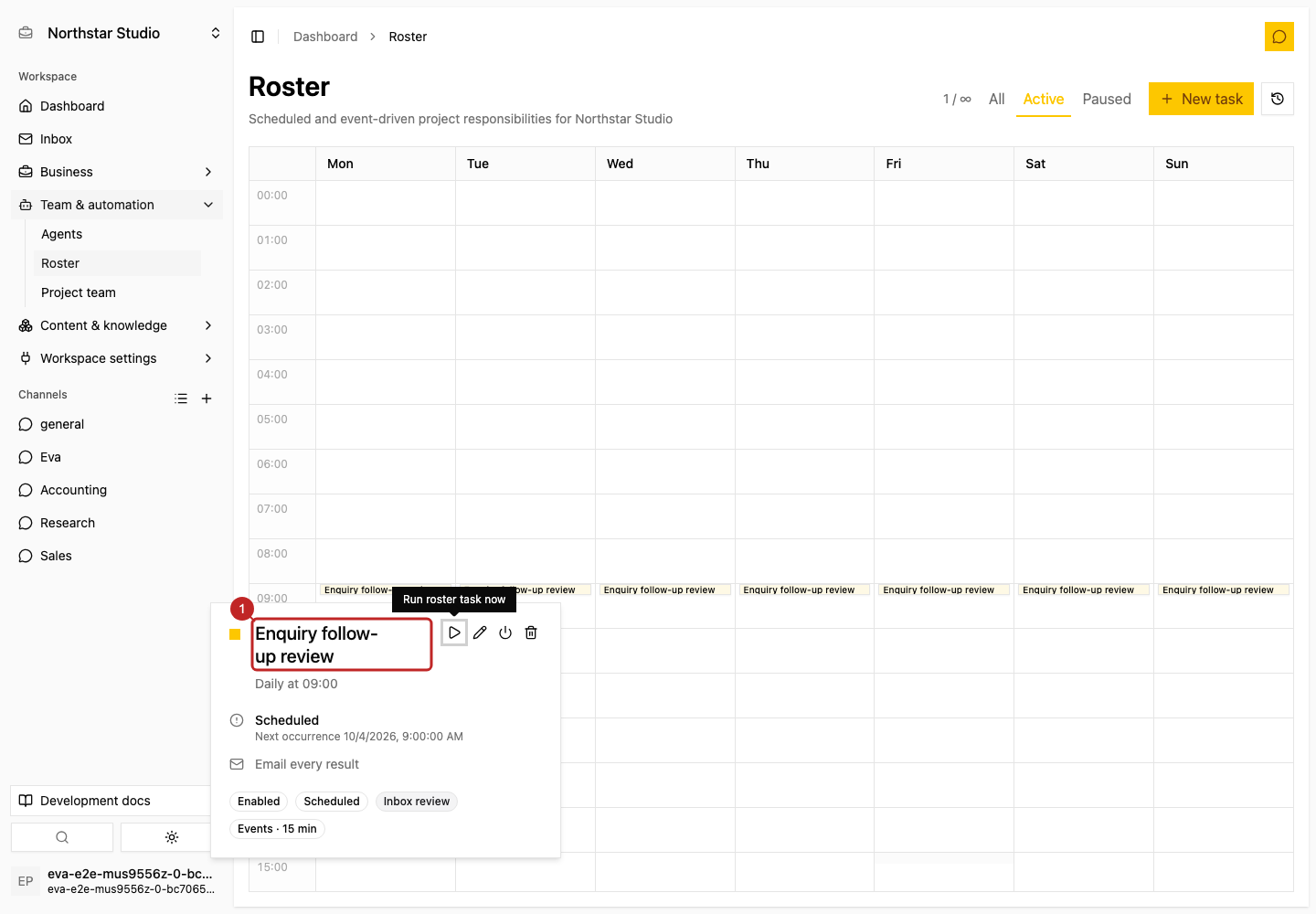Image resolution: width=1316 pixels, height=914 pixels.
Task: Click the "Events · 15 min" tag
Action: 277,829
